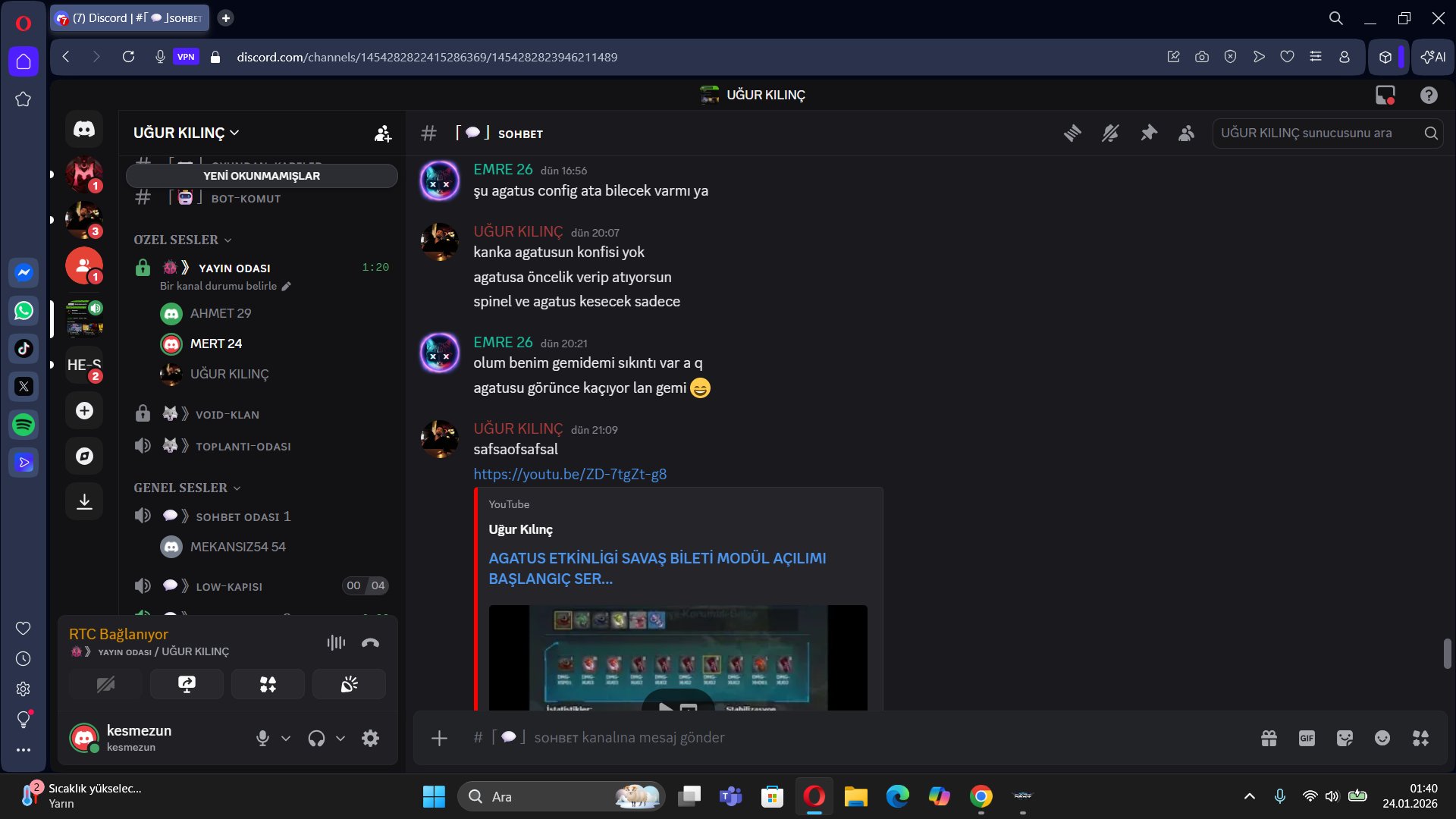Toggle Opera VPN badge
The image size is (1456, 819).
pos(186,57)
